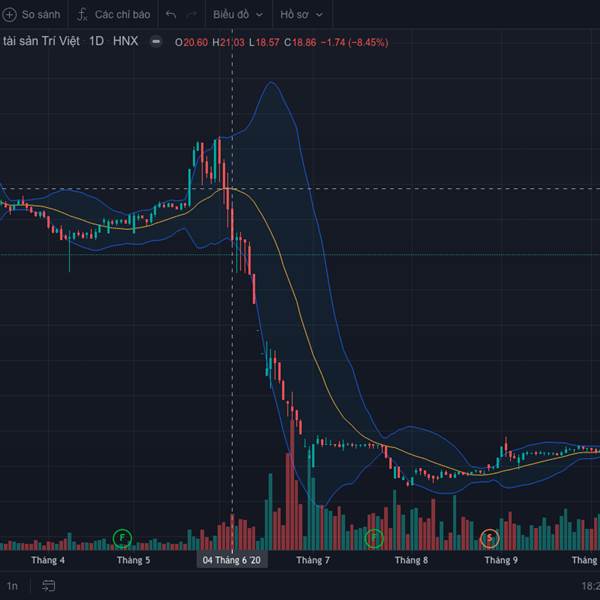The height and width of the screenshot is (600, 600).
Task: Click the open value O20.60
Action: coord(191,42)
